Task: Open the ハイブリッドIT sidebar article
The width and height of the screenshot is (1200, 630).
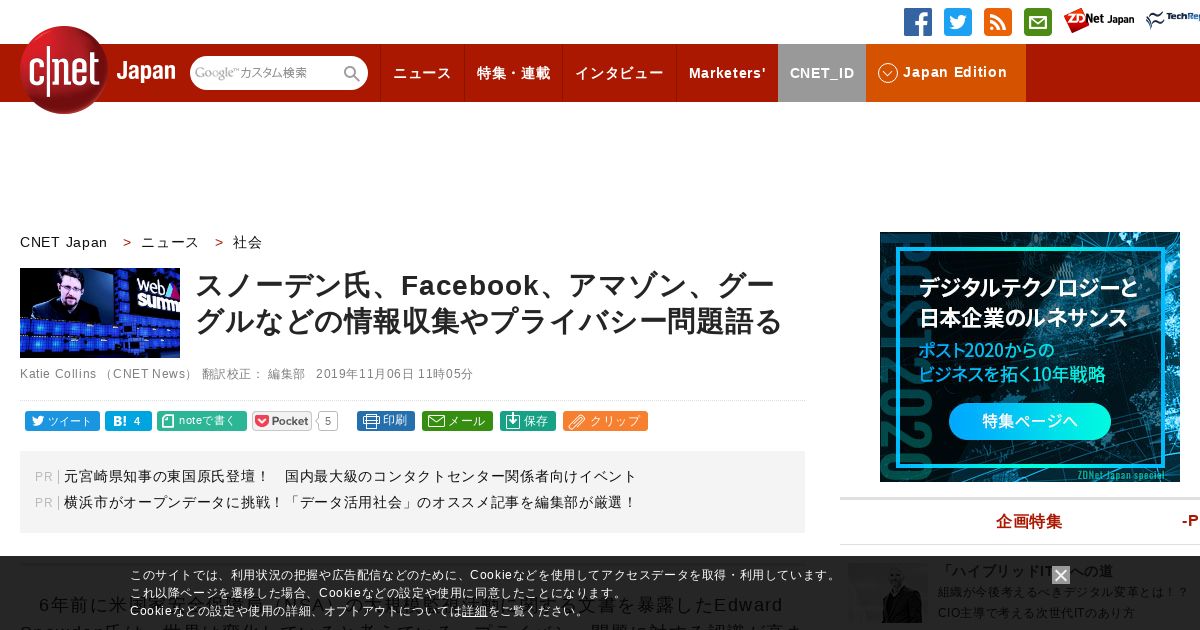Action: pos(1024,572)
